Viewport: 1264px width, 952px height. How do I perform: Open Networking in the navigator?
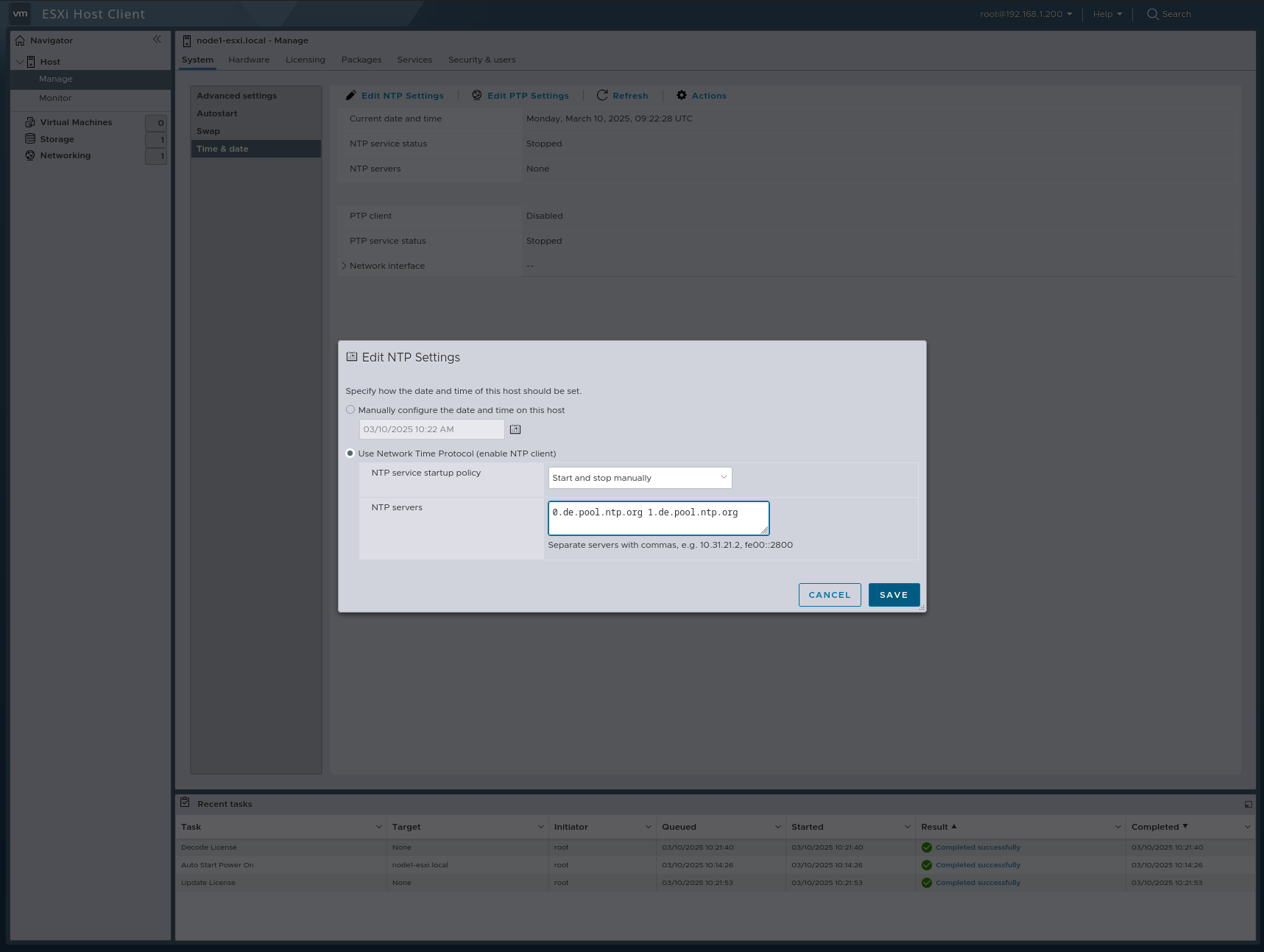pyautogui.click(x=65, y=155)
